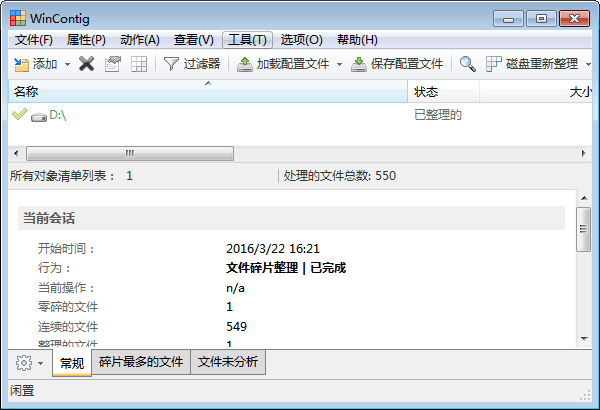Switch to the 文件未分析 tab

(228, 362)
